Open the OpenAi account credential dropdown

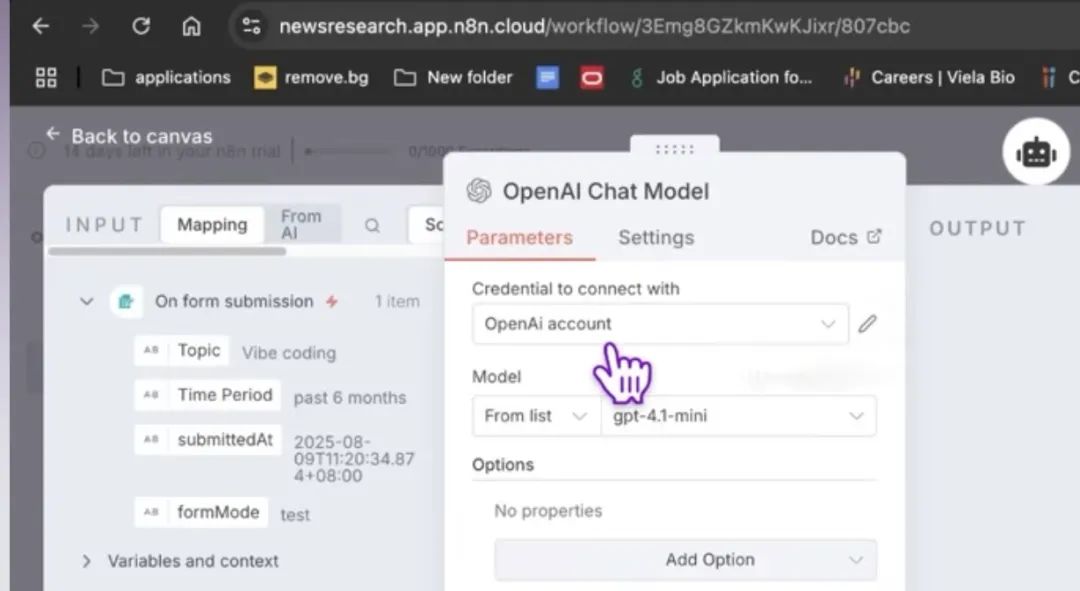click(x=660, y=324)
